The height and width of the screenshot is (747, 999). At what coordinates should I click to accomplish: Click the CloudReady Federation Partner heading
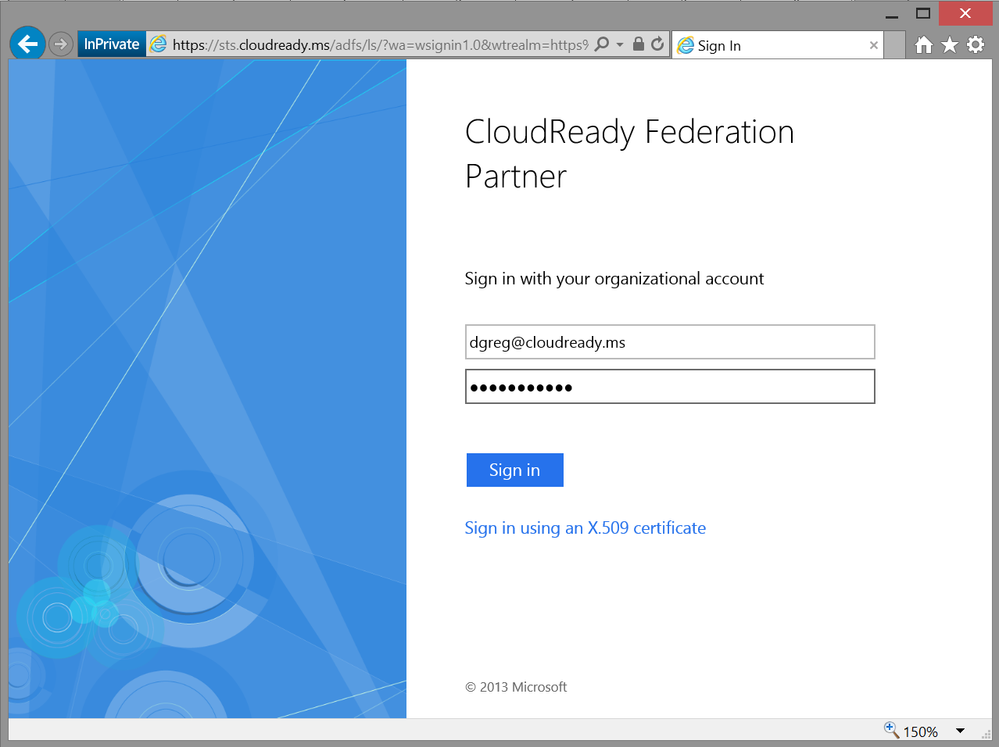click(x=629, y=154)
